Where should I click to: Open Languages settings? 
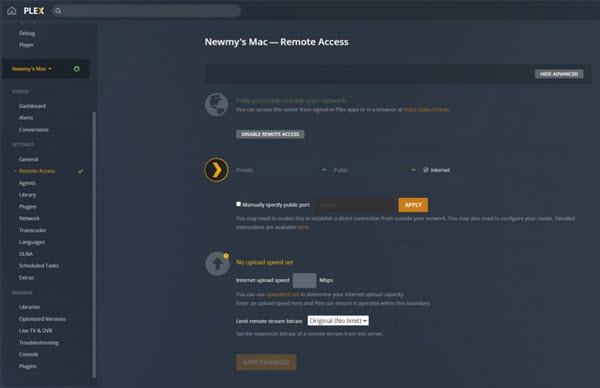[32, 242]
